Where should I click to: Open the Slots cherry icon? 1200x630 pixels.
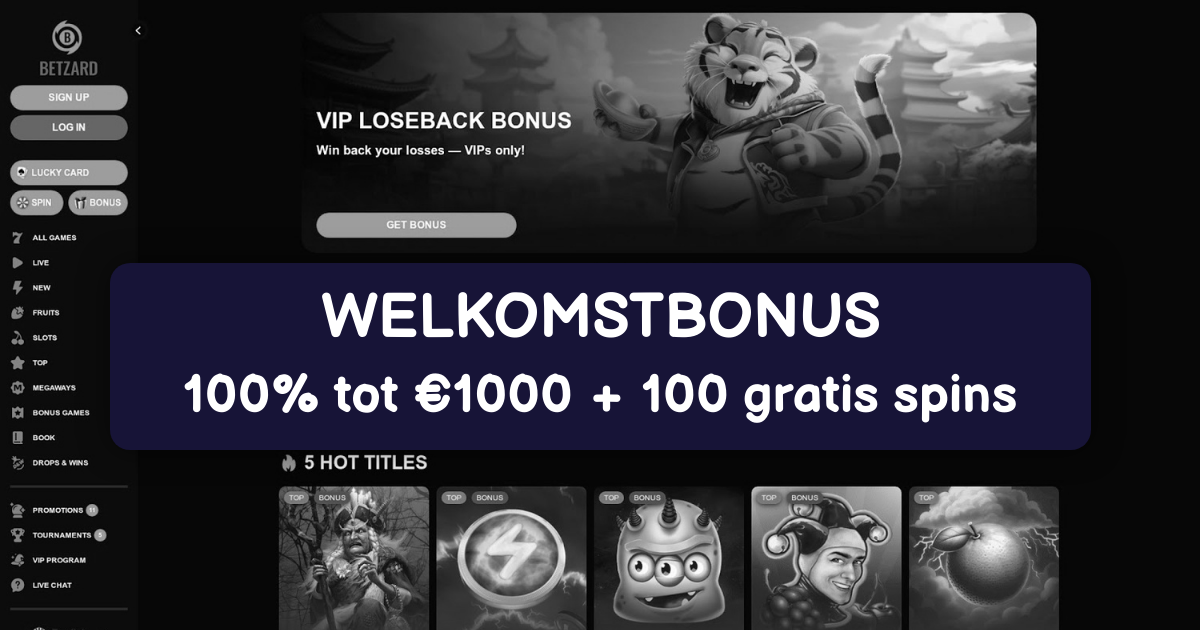pyautogui.click(x=17, y=338)
